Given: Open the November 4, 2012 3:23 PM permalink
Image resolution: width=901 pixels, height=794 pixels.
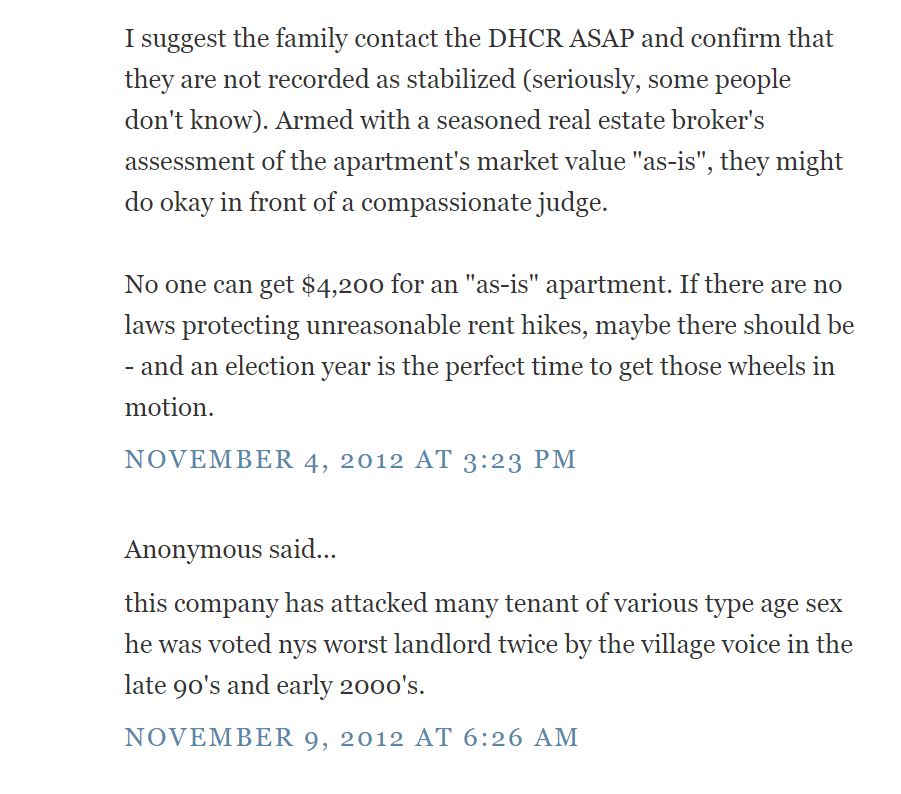Looking at the screenshot, I should [x=350, y=459].
